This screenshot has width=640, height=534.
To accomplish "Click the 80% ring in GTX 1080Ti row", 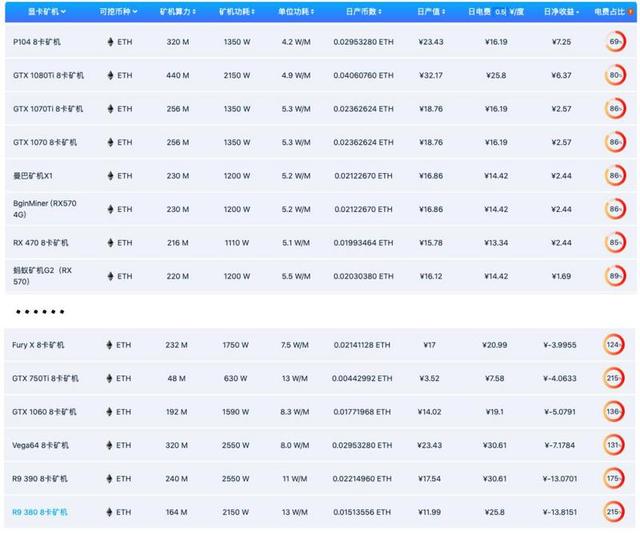I will click(615, 75).
